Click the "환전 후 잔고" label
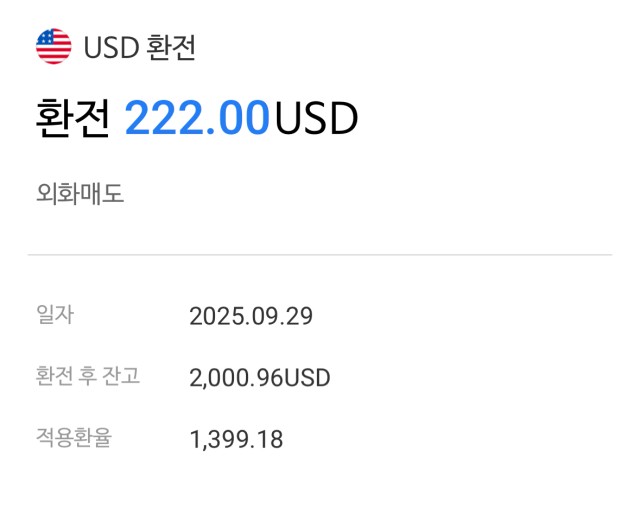 pyautogui.click(x=88, y=376)
